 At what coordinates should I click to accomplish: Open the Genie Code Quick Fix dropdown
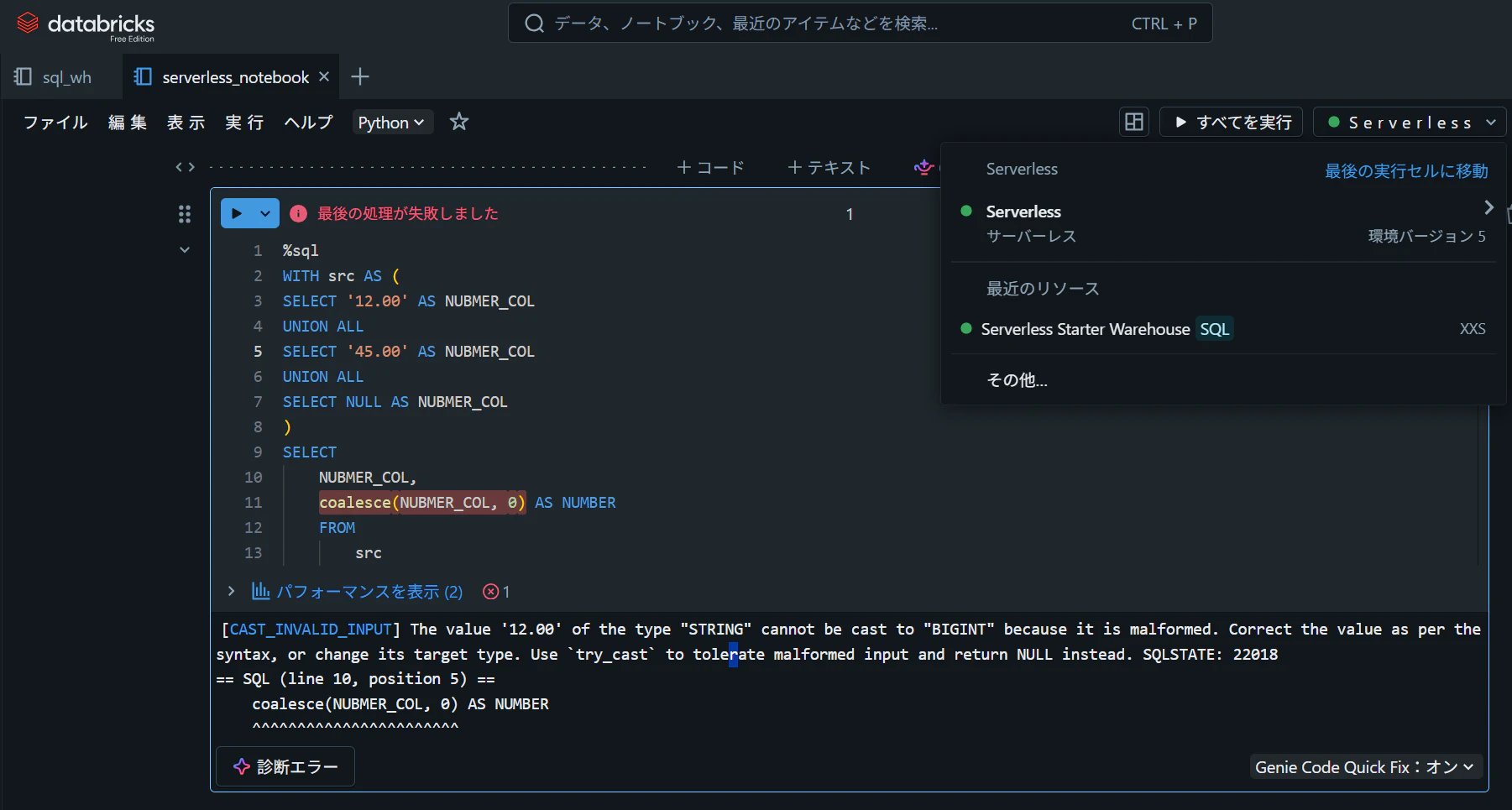tap(1365, 766)
